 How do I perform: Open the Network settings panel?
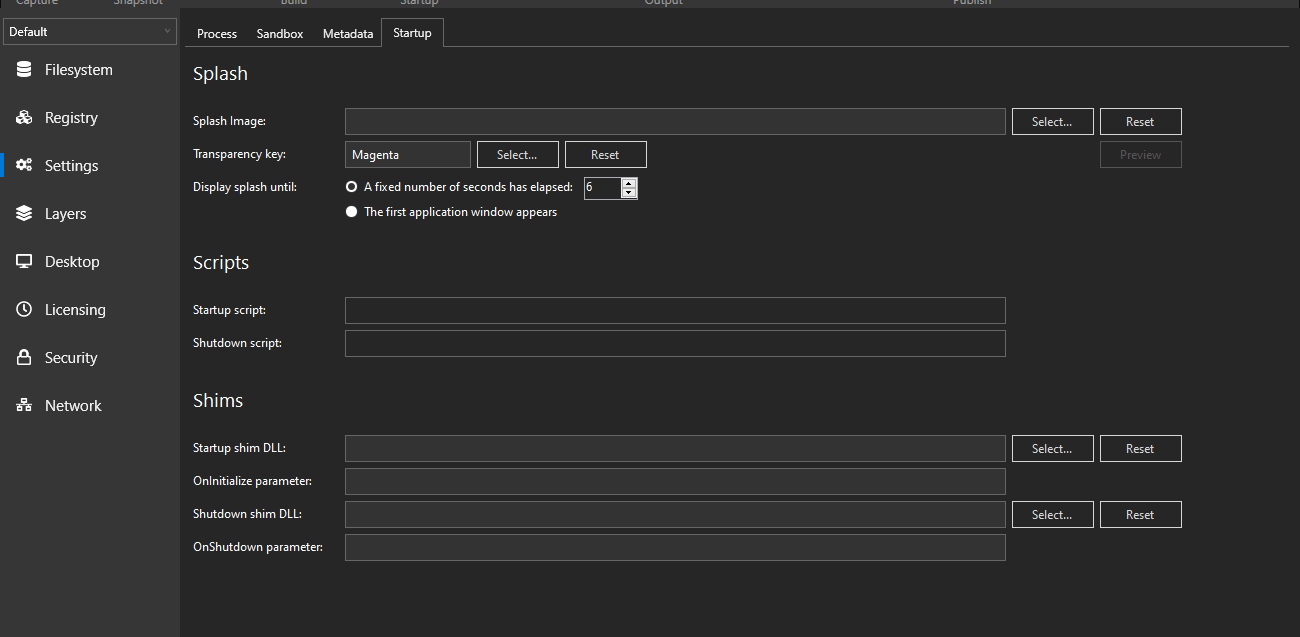pyautogui.click(x=70, y=405)
